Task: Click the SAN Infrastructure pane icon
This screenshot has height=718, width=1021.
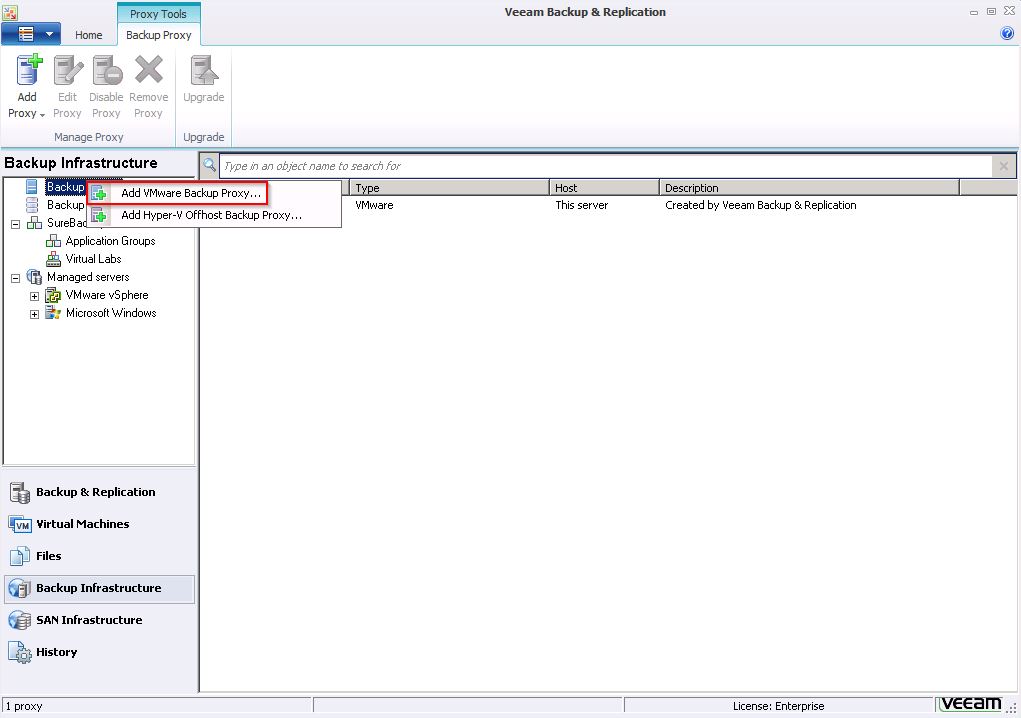Action: (x=20, y=620)
